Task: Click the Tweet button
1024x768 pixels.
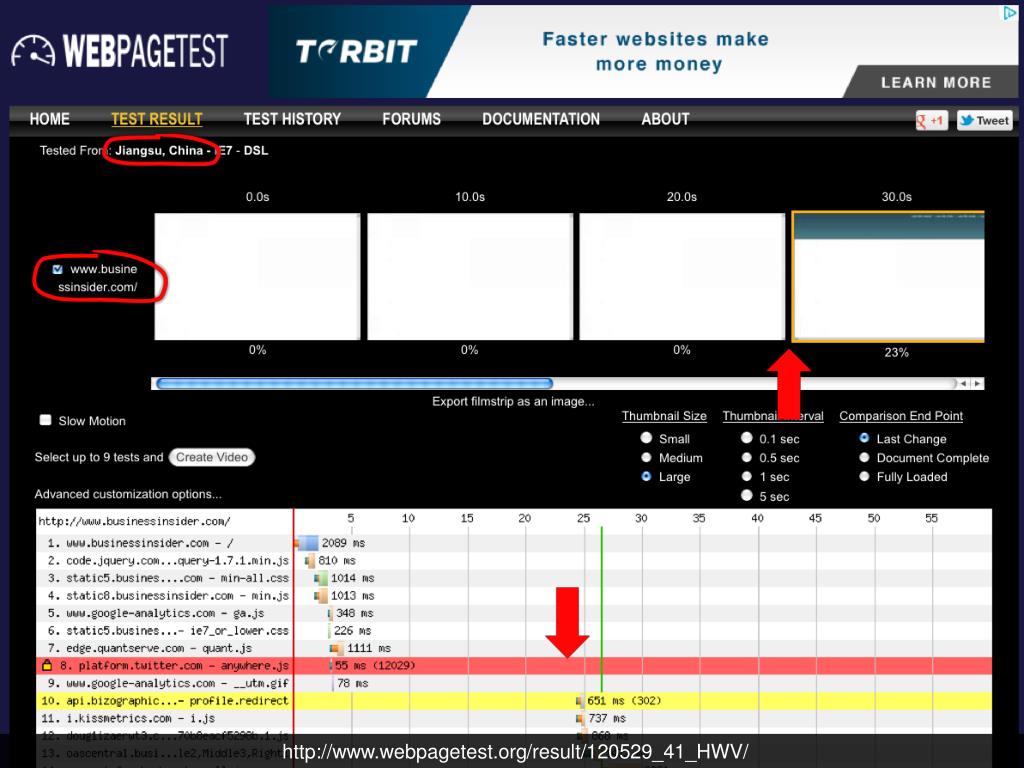Action: click(985, 120)
